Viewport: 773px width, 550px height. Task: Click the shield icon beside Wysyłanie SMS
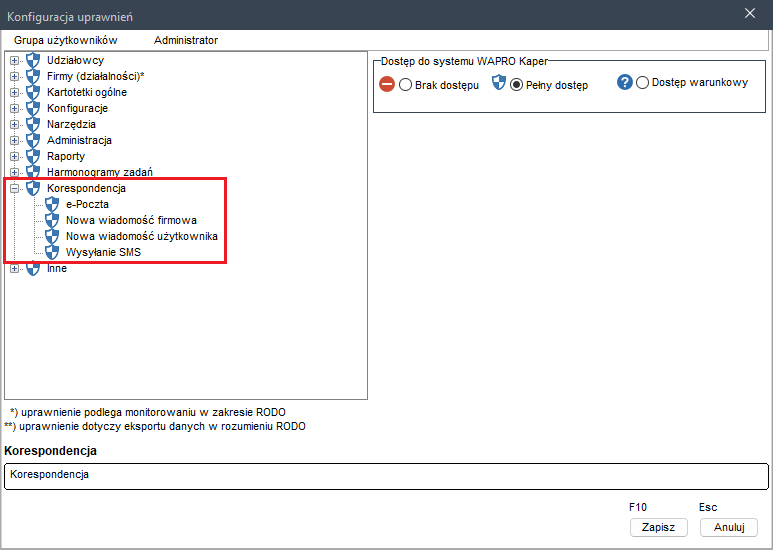53,252
